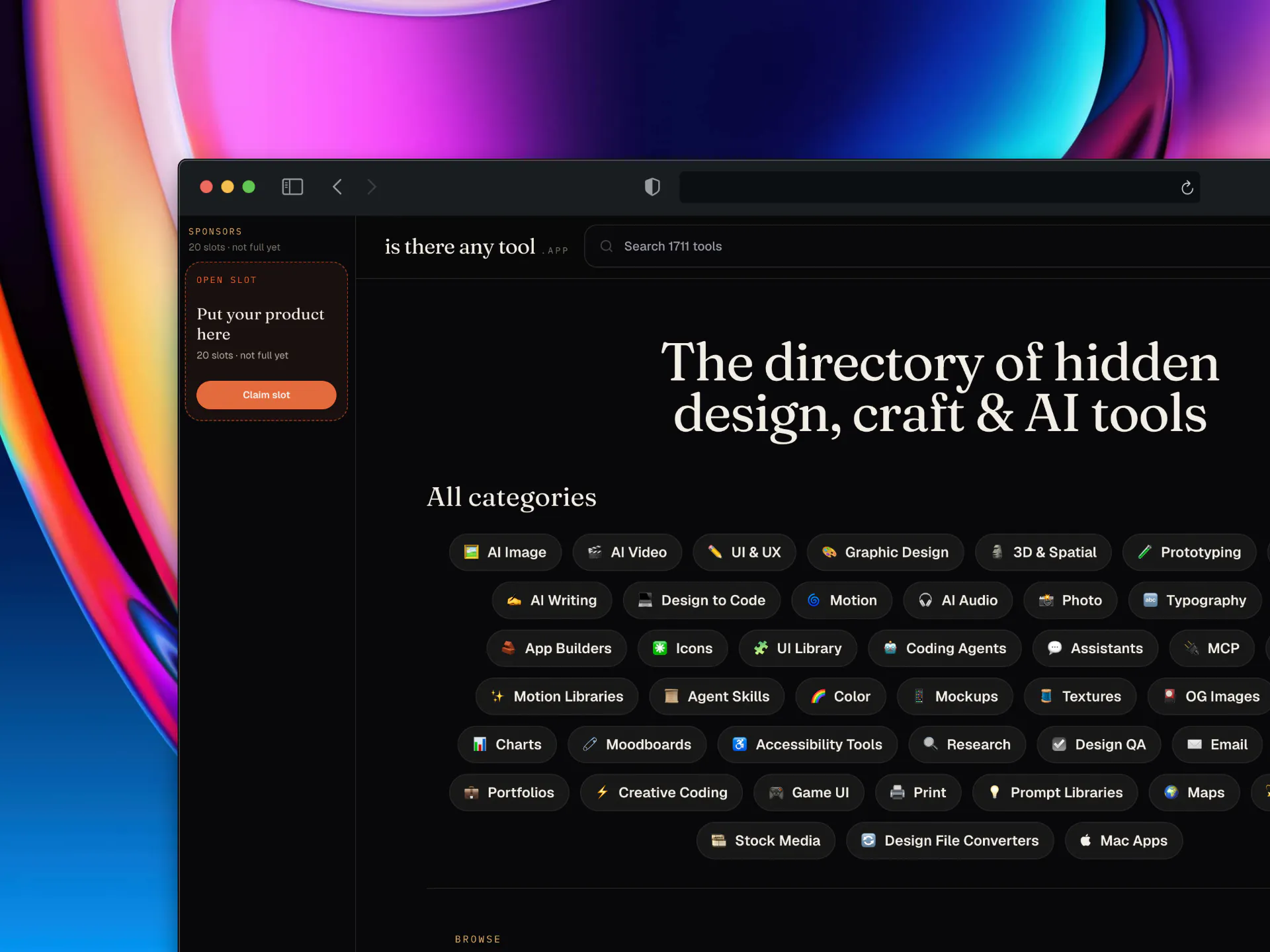Choose the Mockups category
1270x952 pixels.
tap(955, 696)
